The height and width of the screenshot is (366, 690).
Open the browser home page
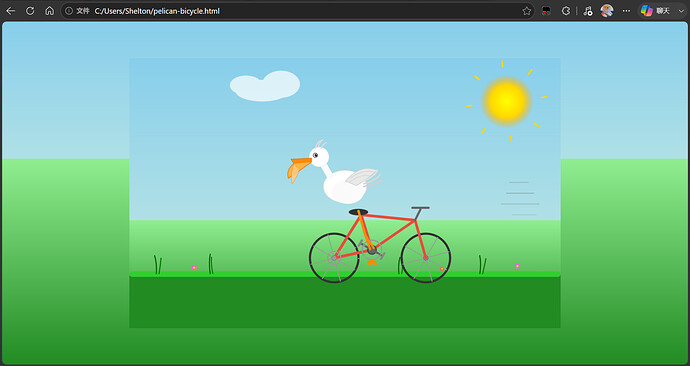pyautogui.click(x=50, y=11)
